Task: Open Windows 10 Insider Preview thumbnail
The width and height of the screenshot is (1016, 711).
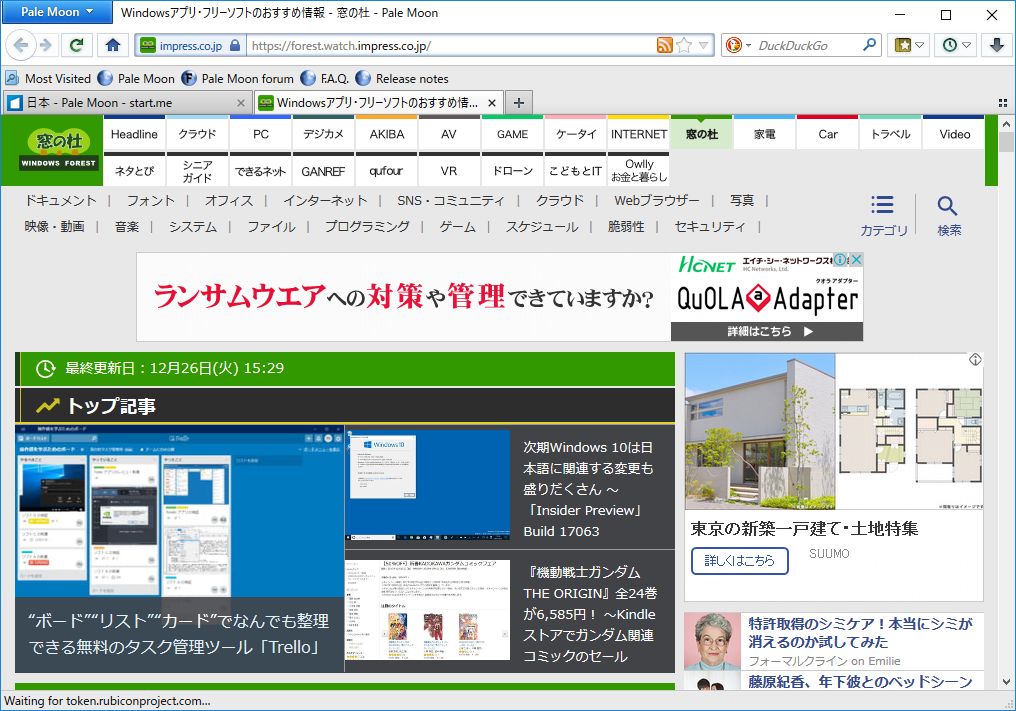Action: pyautogui.click(x=428, y=485)
